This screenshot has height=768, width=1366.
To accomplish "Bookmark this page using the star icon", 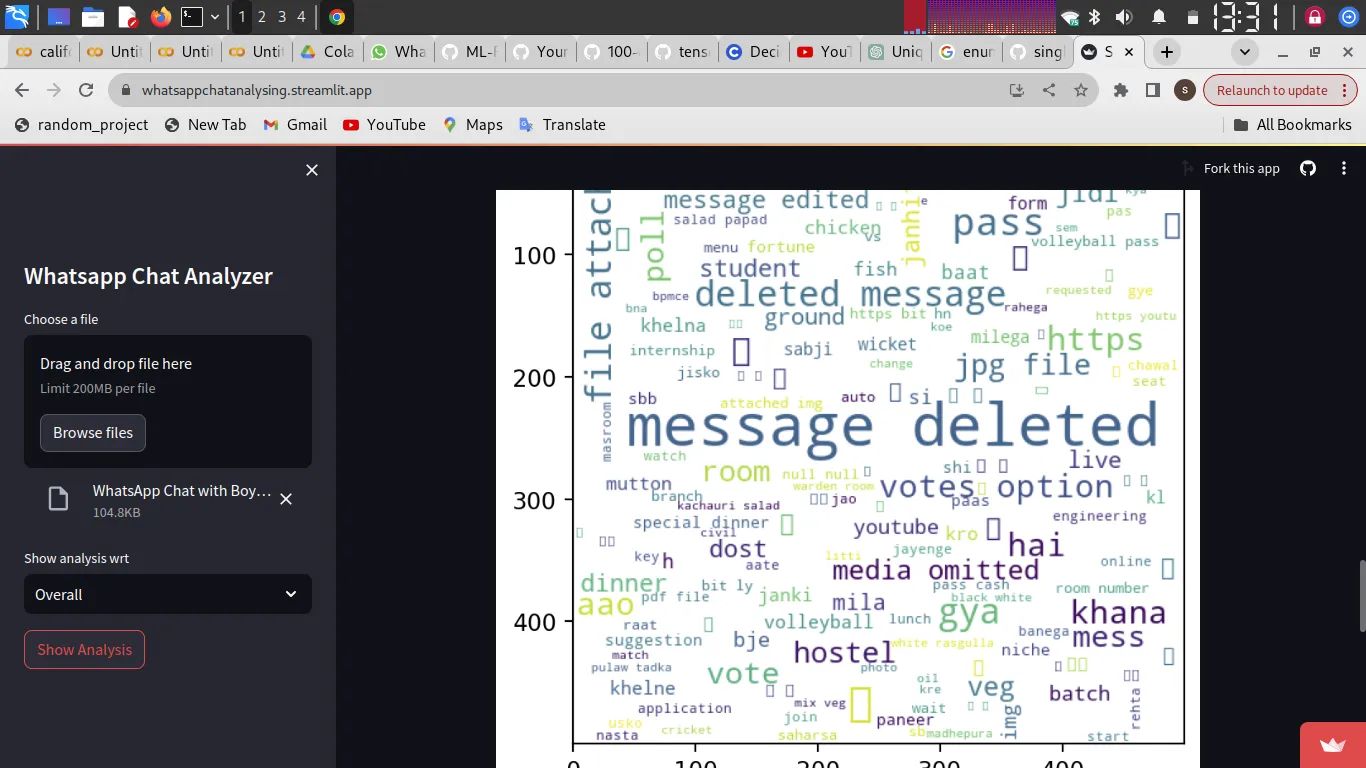I will click(x=1081, y=90).
